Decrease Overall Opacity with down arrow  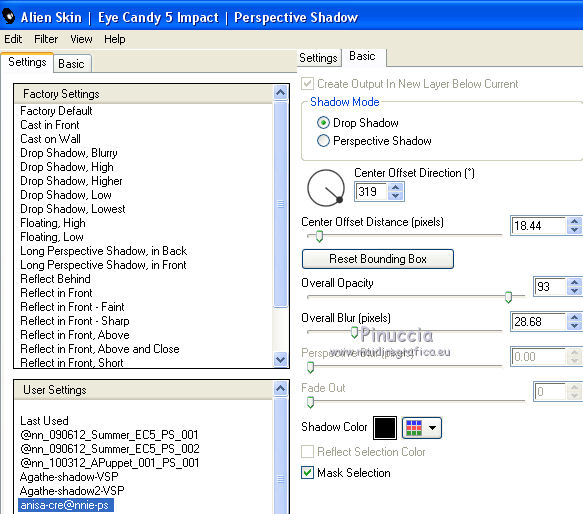click(x=574, y=291)
